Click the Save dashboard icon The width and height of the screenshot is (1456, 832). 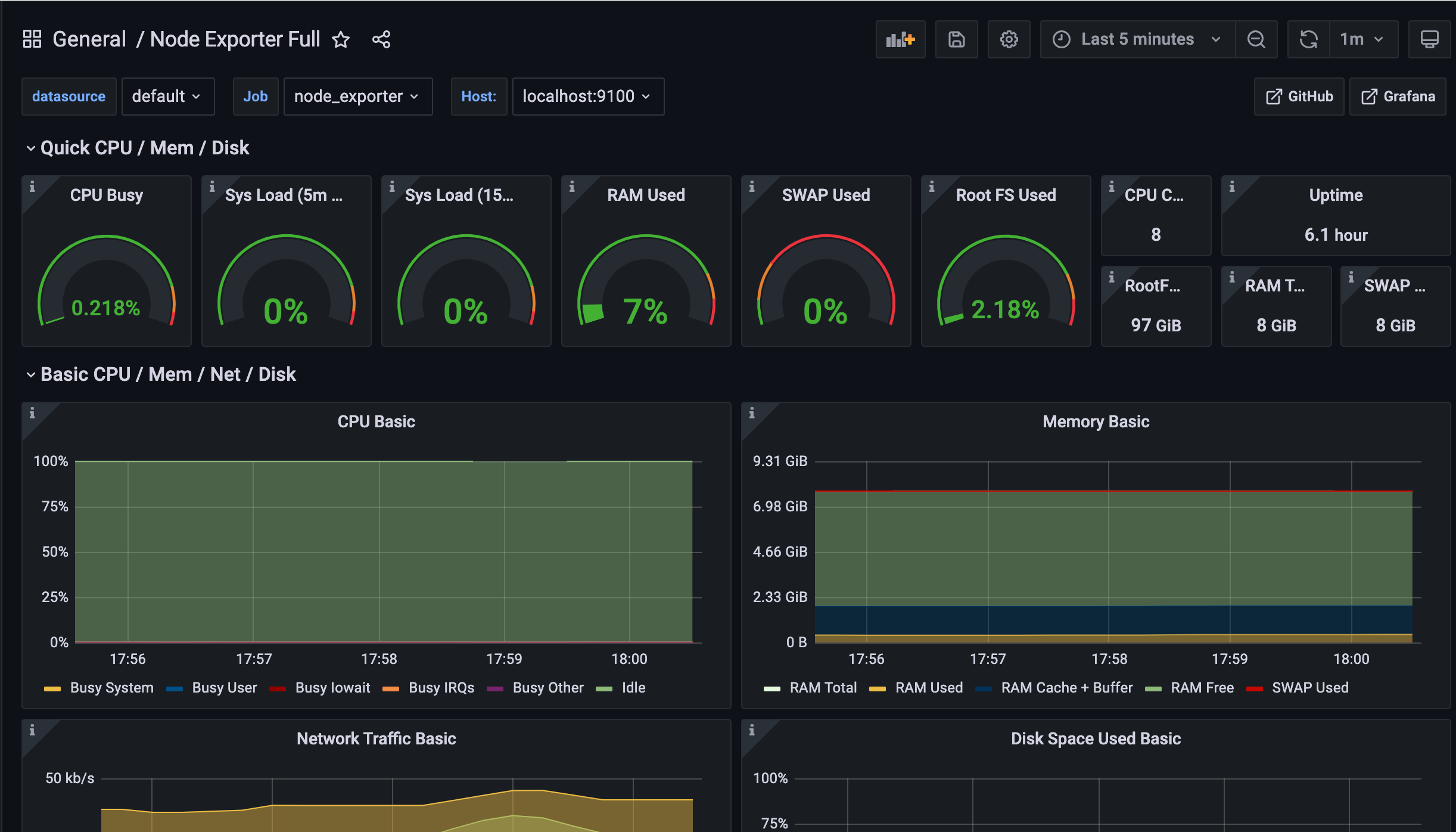click(956, 39)
